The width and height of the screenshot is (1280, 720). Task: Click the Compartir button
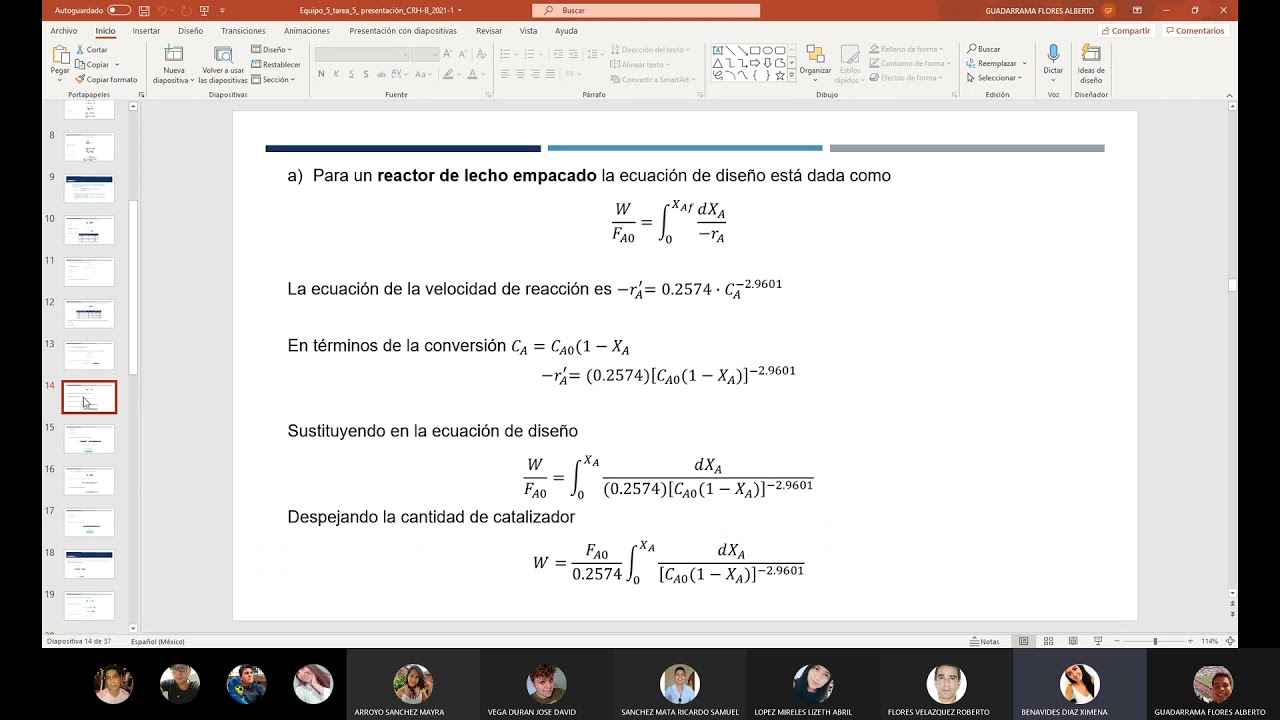1125,31
